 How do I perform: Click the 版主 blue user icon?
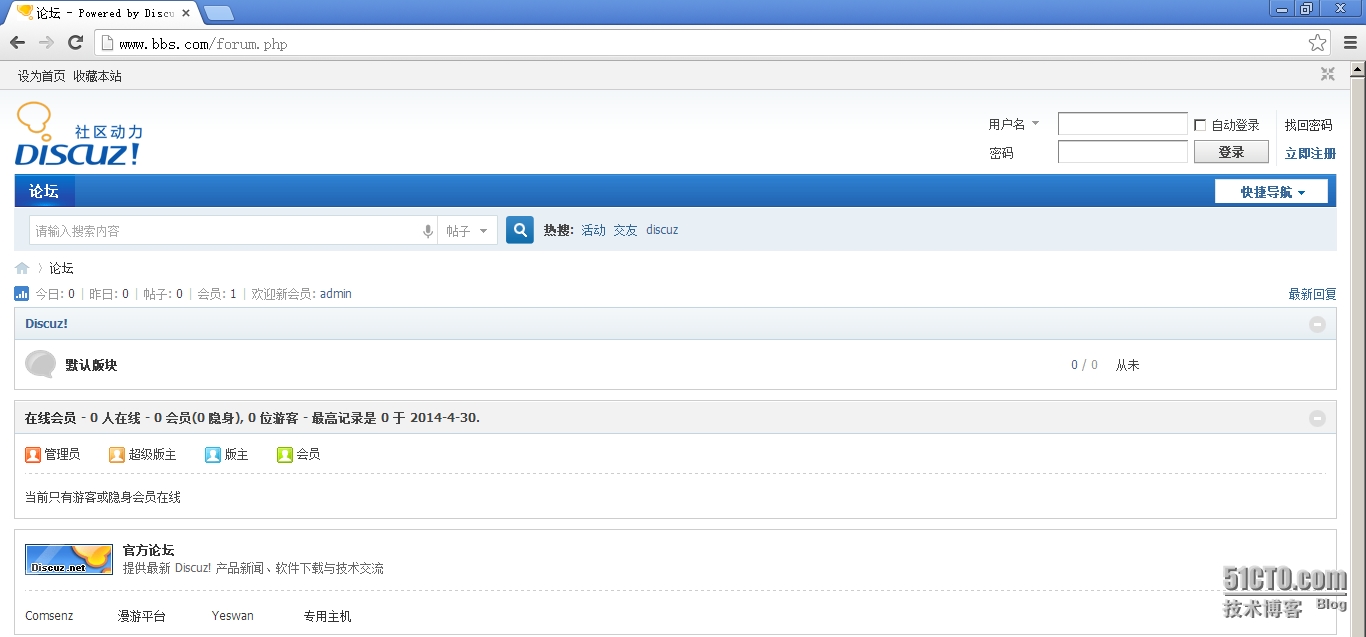213,454
